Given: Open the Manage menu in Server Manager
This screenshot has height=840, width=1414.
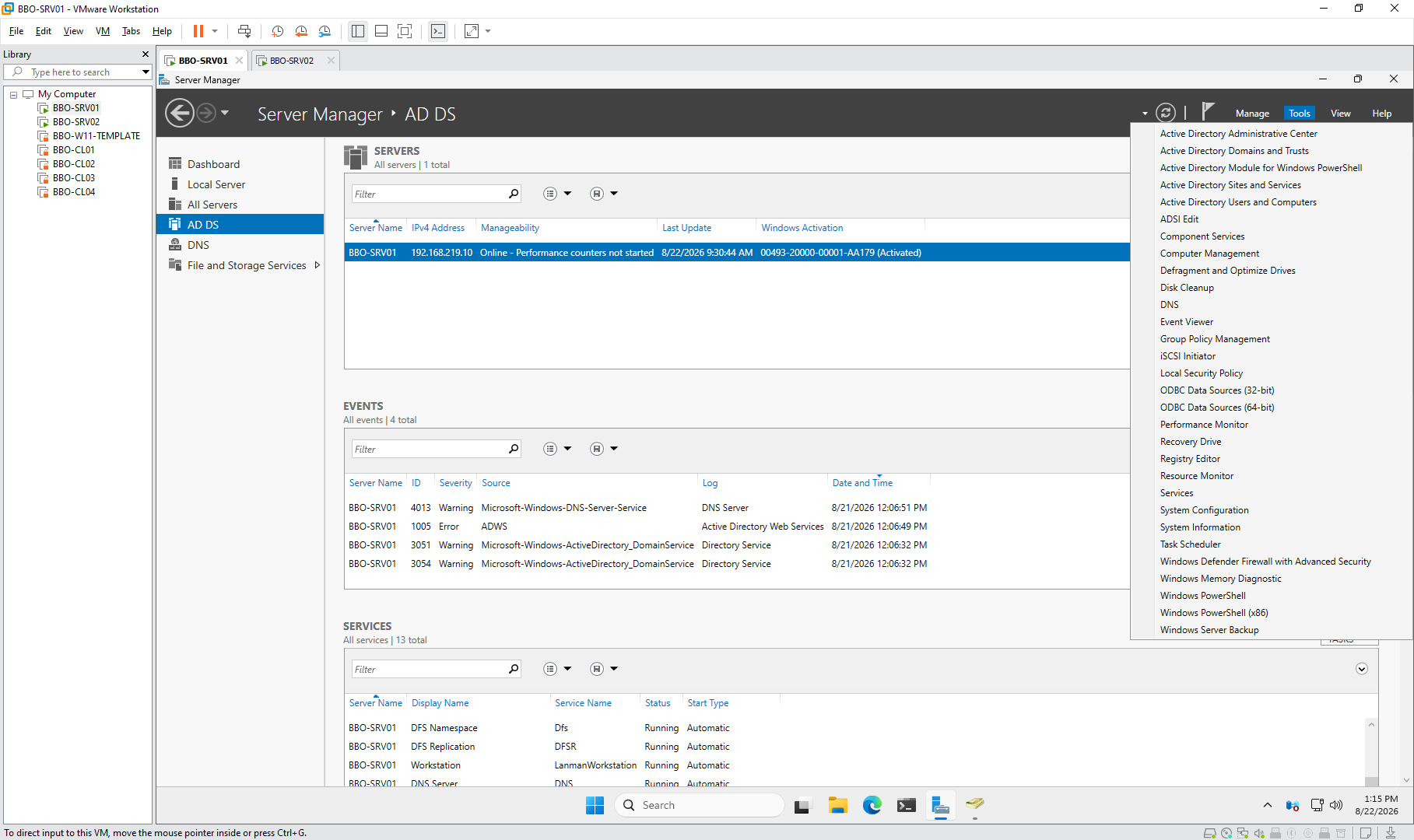Looking at the screenshot, I should click(1252, 114).
